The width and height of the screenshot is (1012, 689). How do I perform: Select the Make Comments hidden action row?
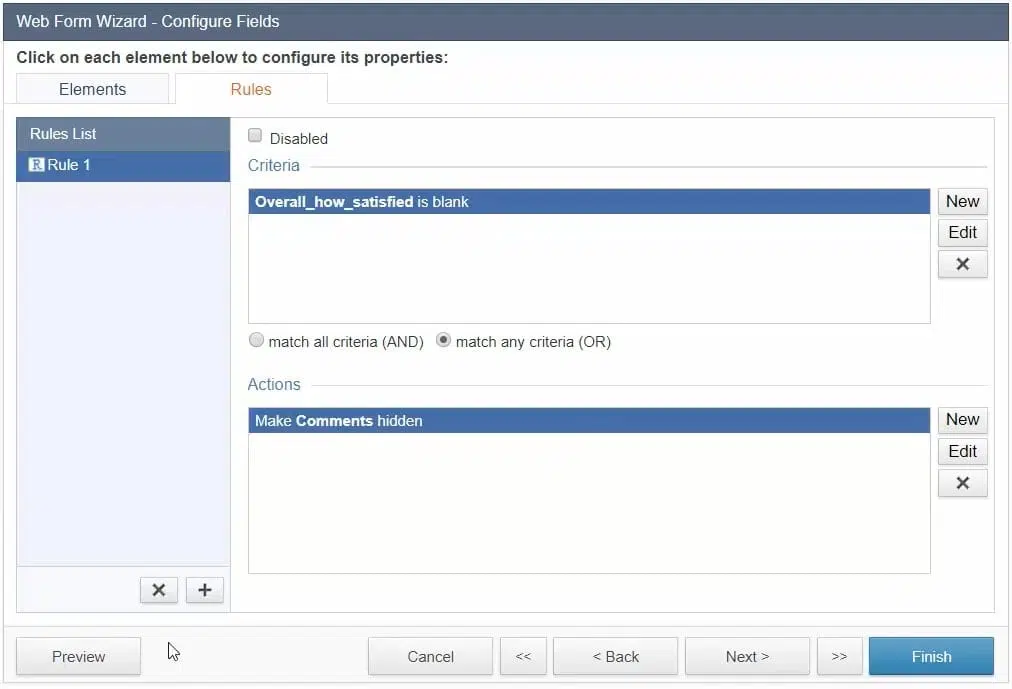click(588, 421)
